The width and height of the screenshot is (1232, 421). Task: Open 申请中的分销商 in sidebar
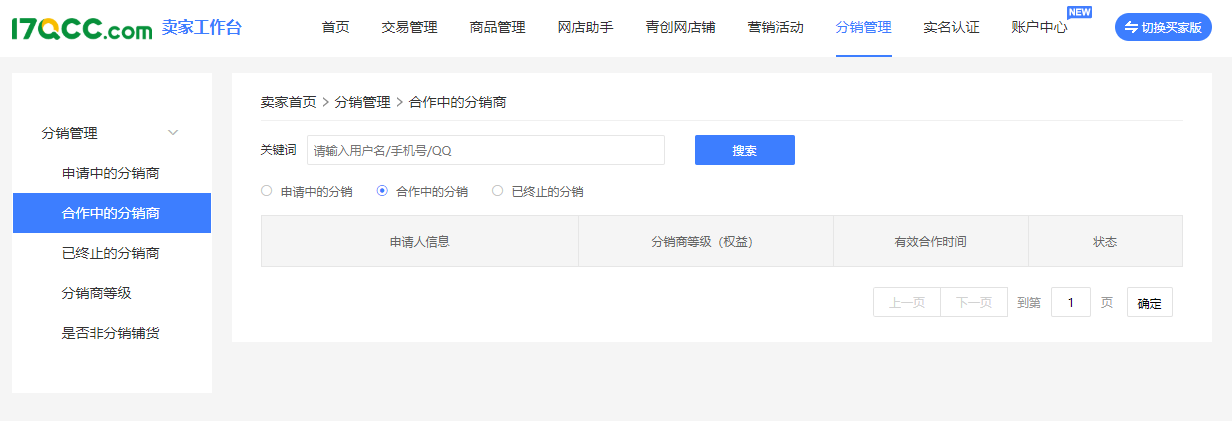pos(111,173)
